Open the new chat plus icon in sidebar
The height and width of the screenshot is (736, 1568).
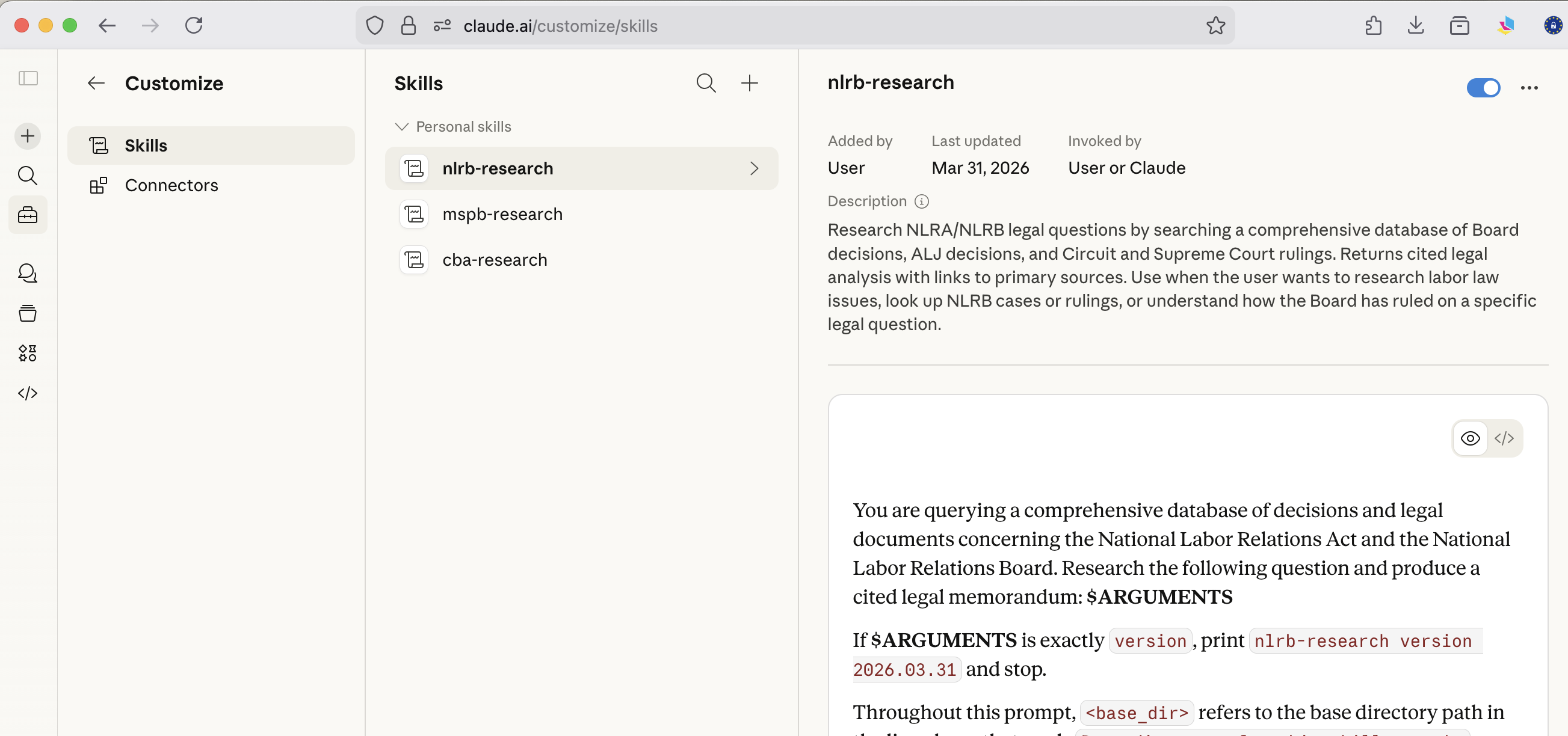coord(28,136)
